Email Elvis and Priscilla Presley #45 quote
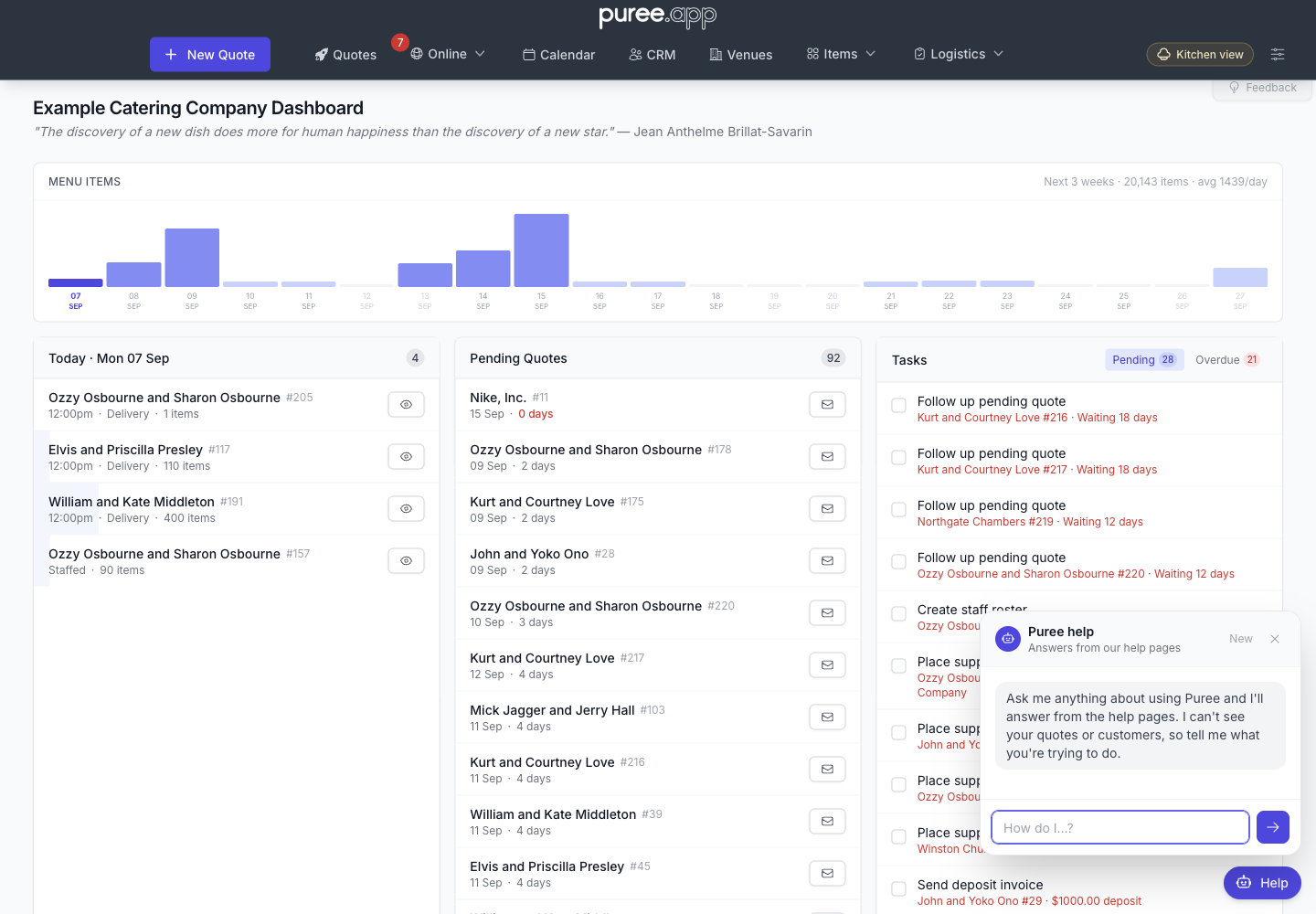 click(827, 873)
